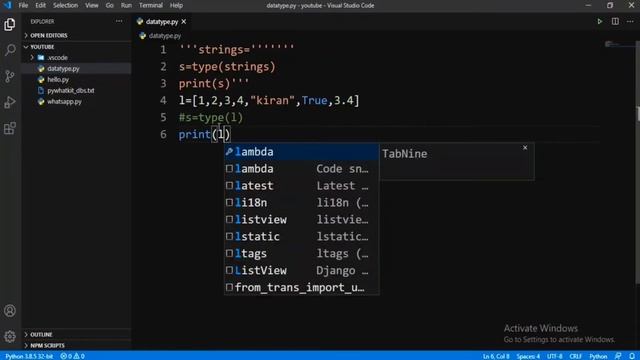Viewport: 640px width, 360px height.
Task: Open notifications bell in status bar
Action: [632, 356]
